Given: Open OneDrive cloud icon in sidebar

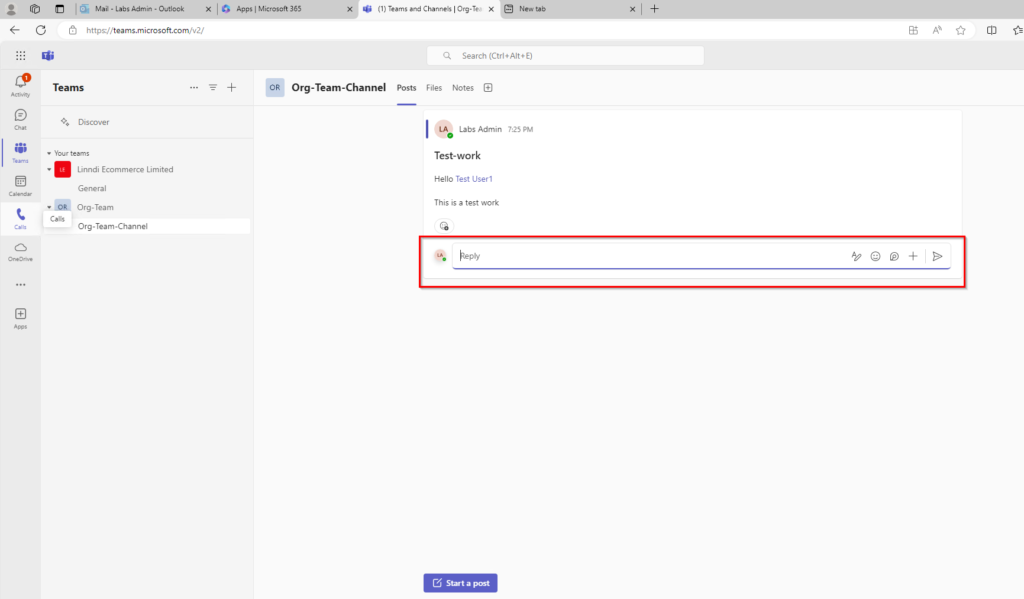Looking at the screenshot, I should coord(20,251).
